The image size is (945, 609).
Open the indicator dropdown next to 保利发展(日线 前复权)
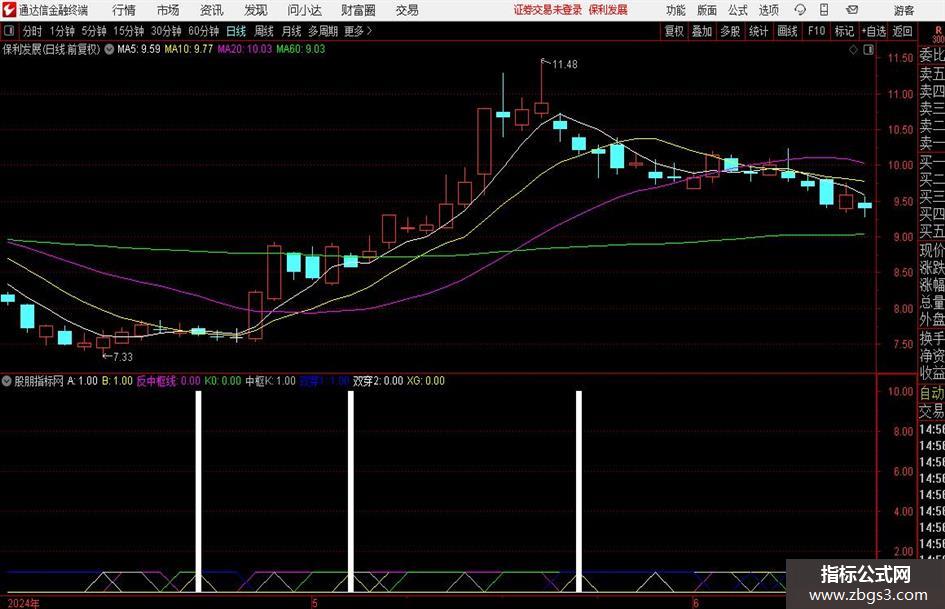point(109,49)
